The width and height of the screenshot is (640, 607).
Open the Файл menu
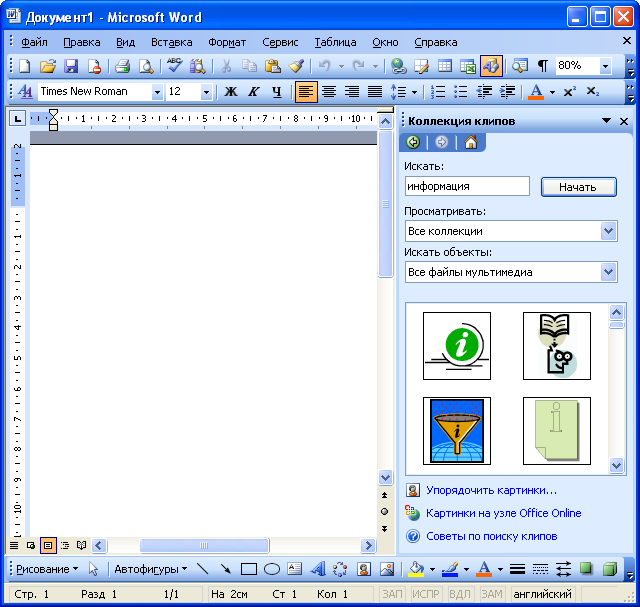tap(34, 42)
